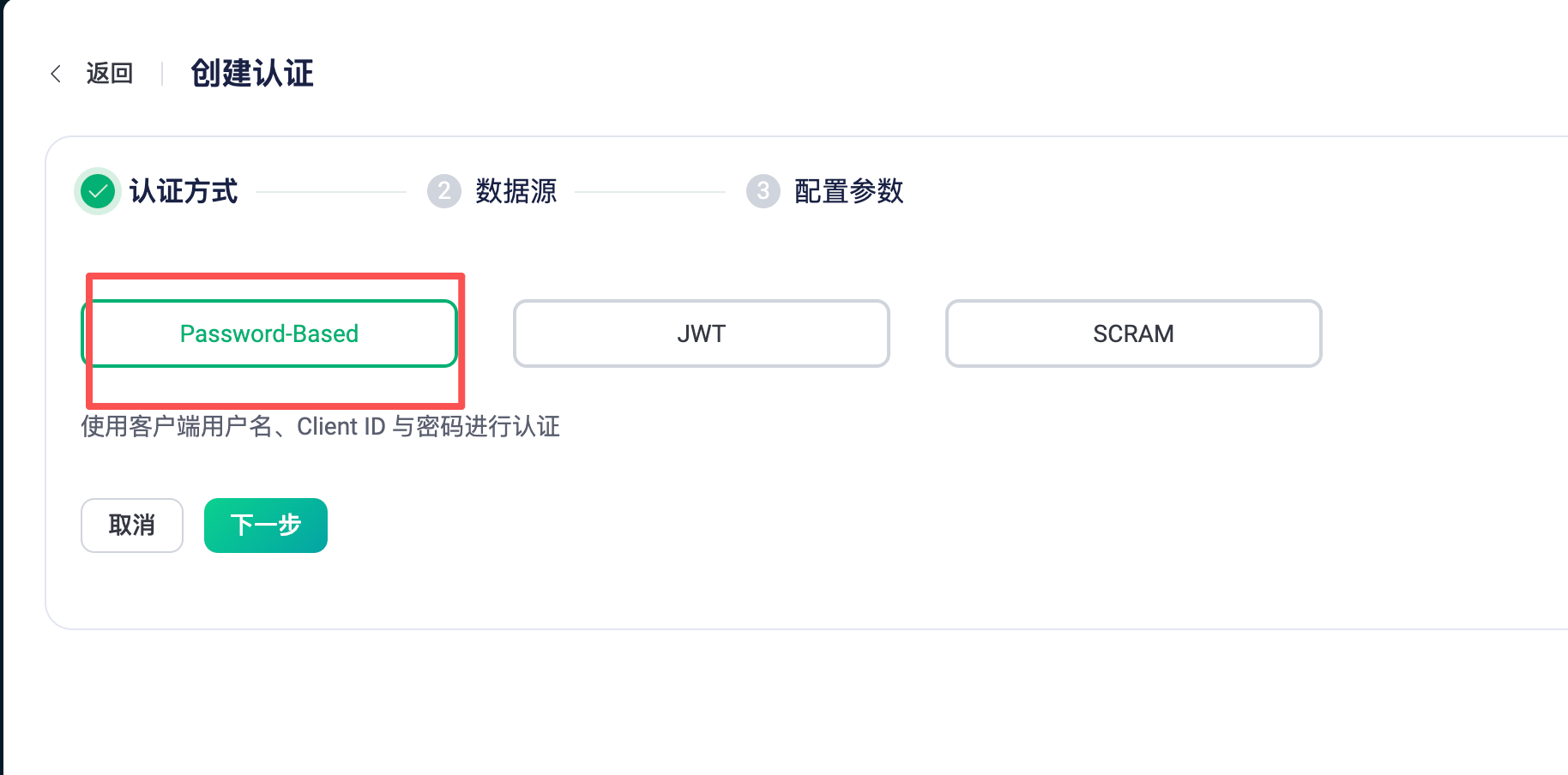Click the step 2 number circle
Screen dimensions: 1568x775
443,191
